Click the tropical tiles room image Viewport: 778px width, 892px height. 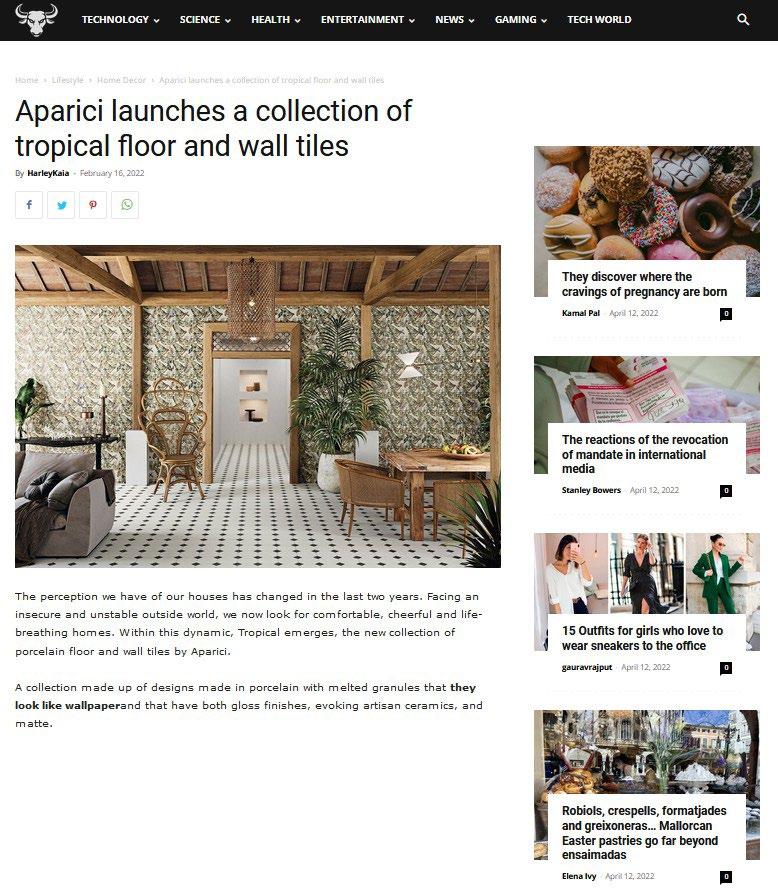click(x=258, y=406)
